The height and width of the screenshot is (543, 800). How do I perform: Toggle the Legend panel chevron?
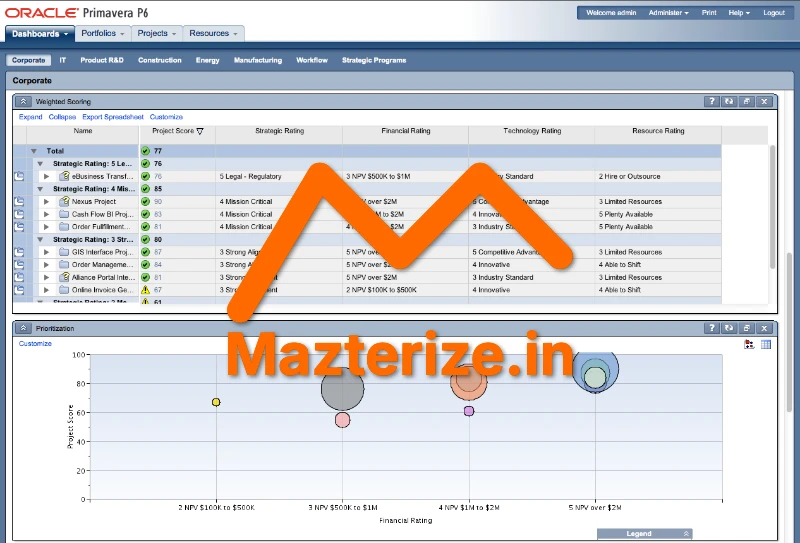[686, 534]
